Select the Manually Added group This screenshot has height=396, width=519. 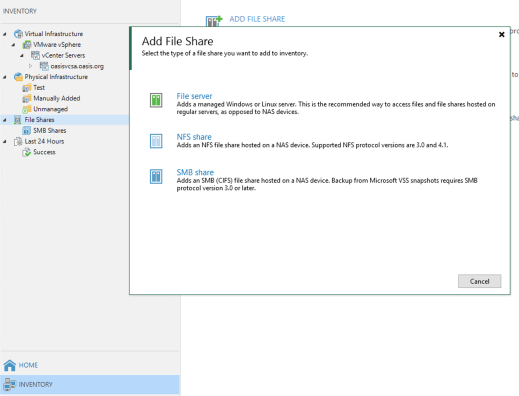coord(57,98)
